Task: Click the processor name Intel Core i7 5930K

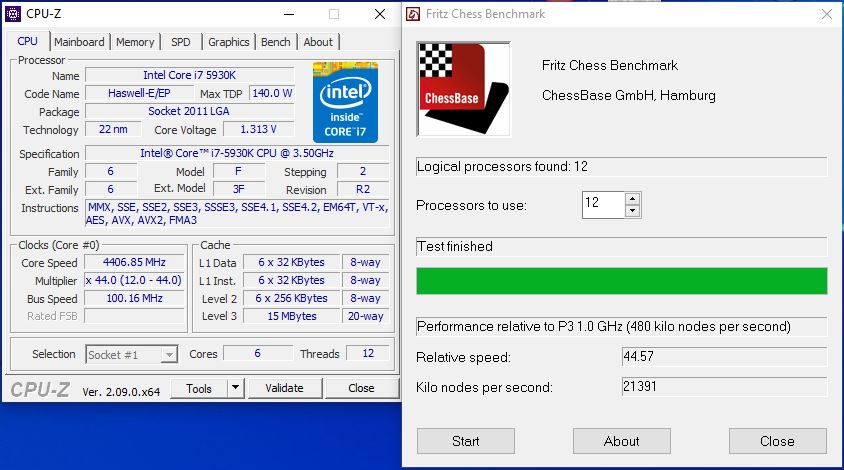Action: pyautogui.click(x=189, y=75)
